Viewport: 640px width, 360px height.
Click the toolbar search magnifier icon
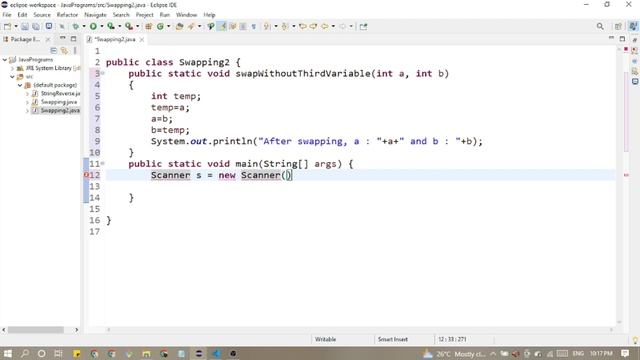(600, 27)
